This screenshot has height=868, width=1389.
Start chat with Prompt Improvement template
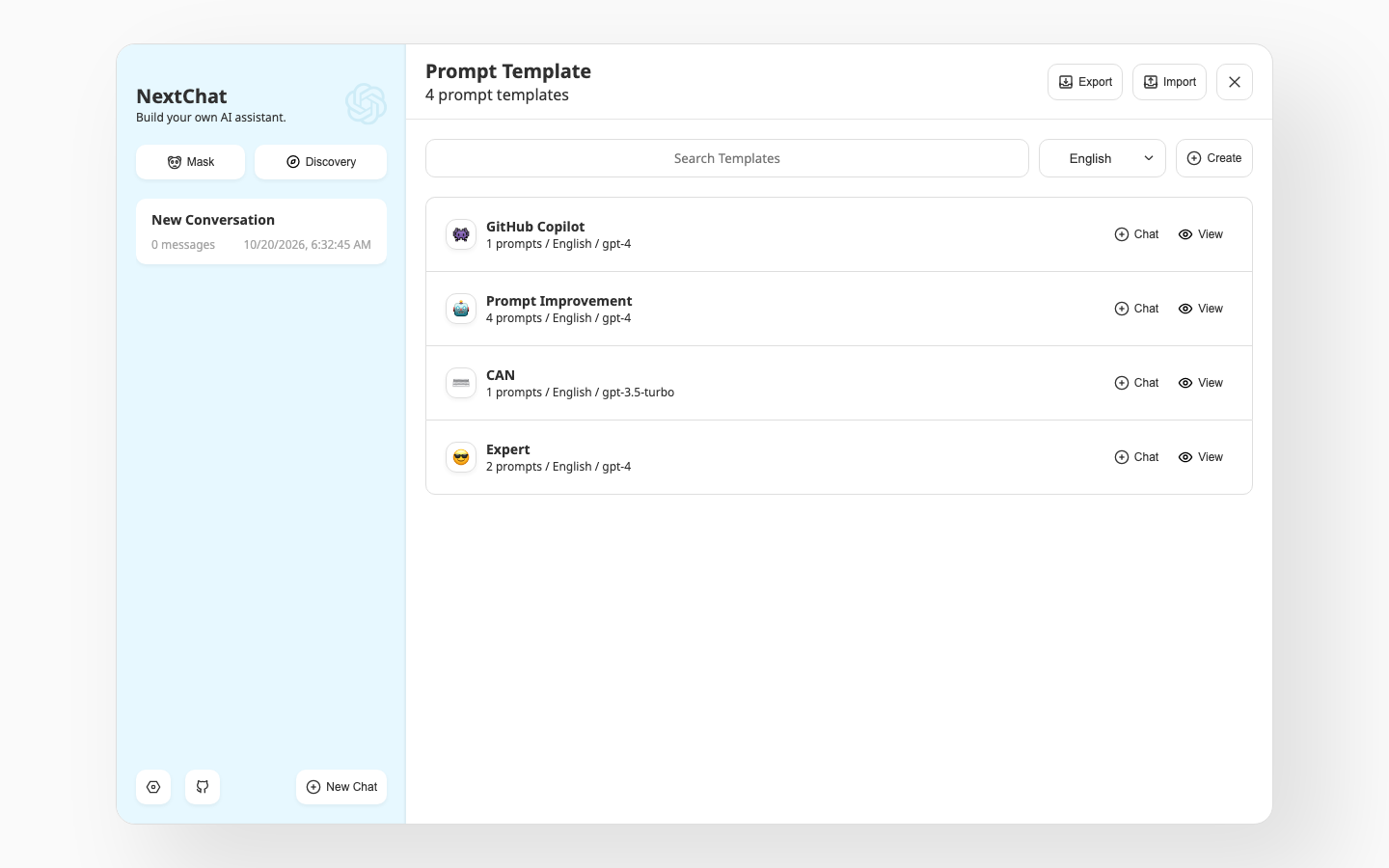[x=1136, y=309]
